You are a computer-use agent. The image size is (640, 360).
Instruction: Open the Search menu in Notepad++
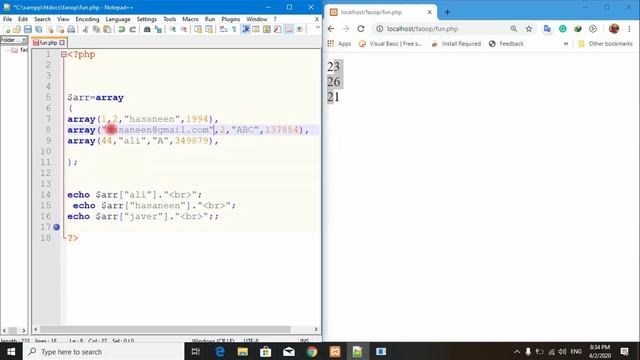42,19
